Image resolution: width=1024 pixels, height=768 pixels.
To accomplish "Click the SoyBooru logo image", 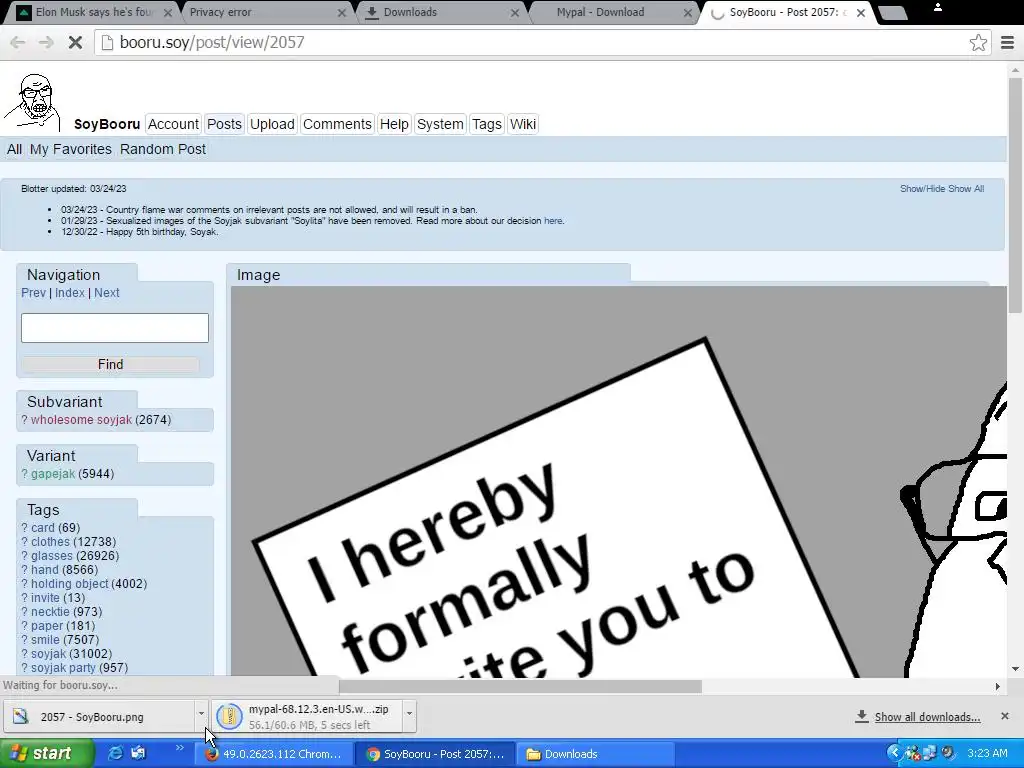I will (32, 103).
